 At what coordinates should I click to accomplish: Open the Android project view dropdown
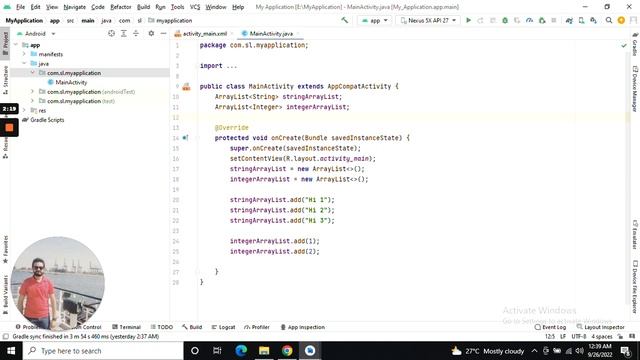coord(36,33)
